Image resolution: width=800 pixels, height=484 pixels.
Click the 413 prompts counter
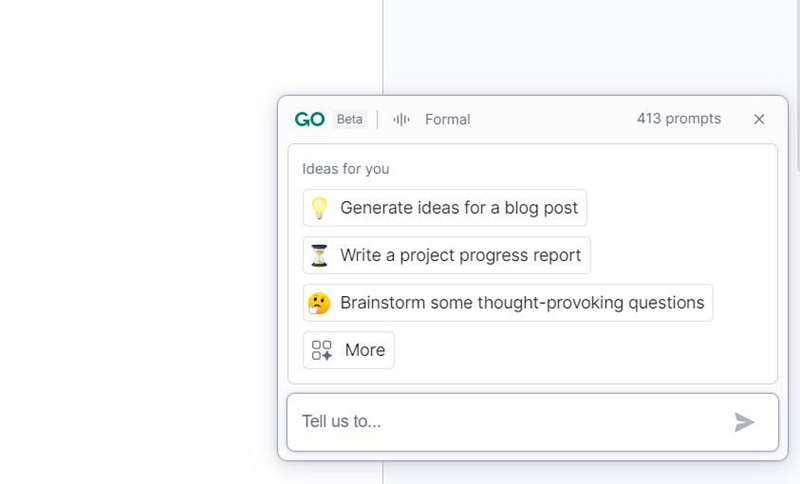click(x=678, y=118)
